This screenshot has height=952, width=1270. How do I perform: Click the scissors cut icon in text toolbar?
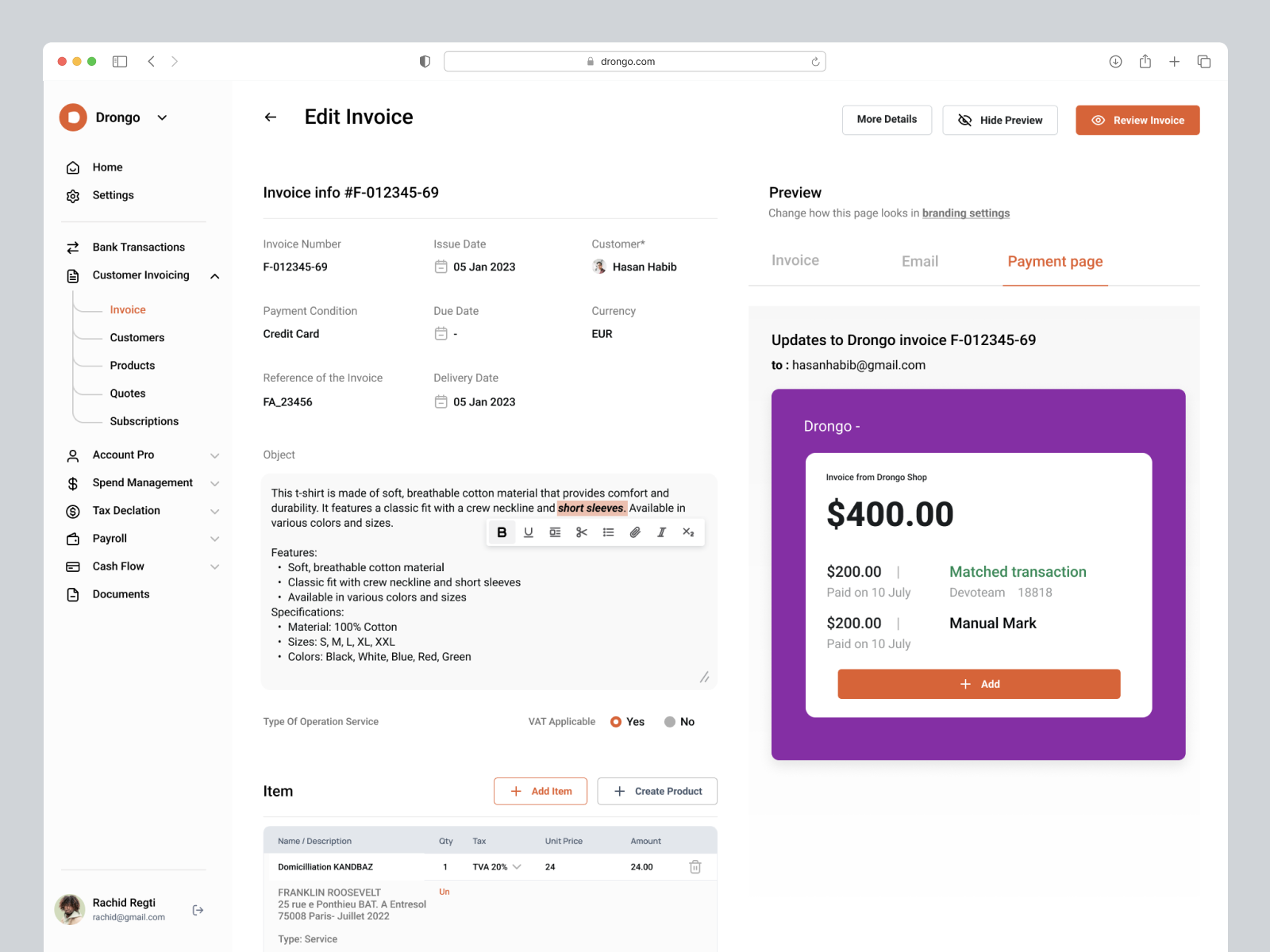[x=581, y=532]
